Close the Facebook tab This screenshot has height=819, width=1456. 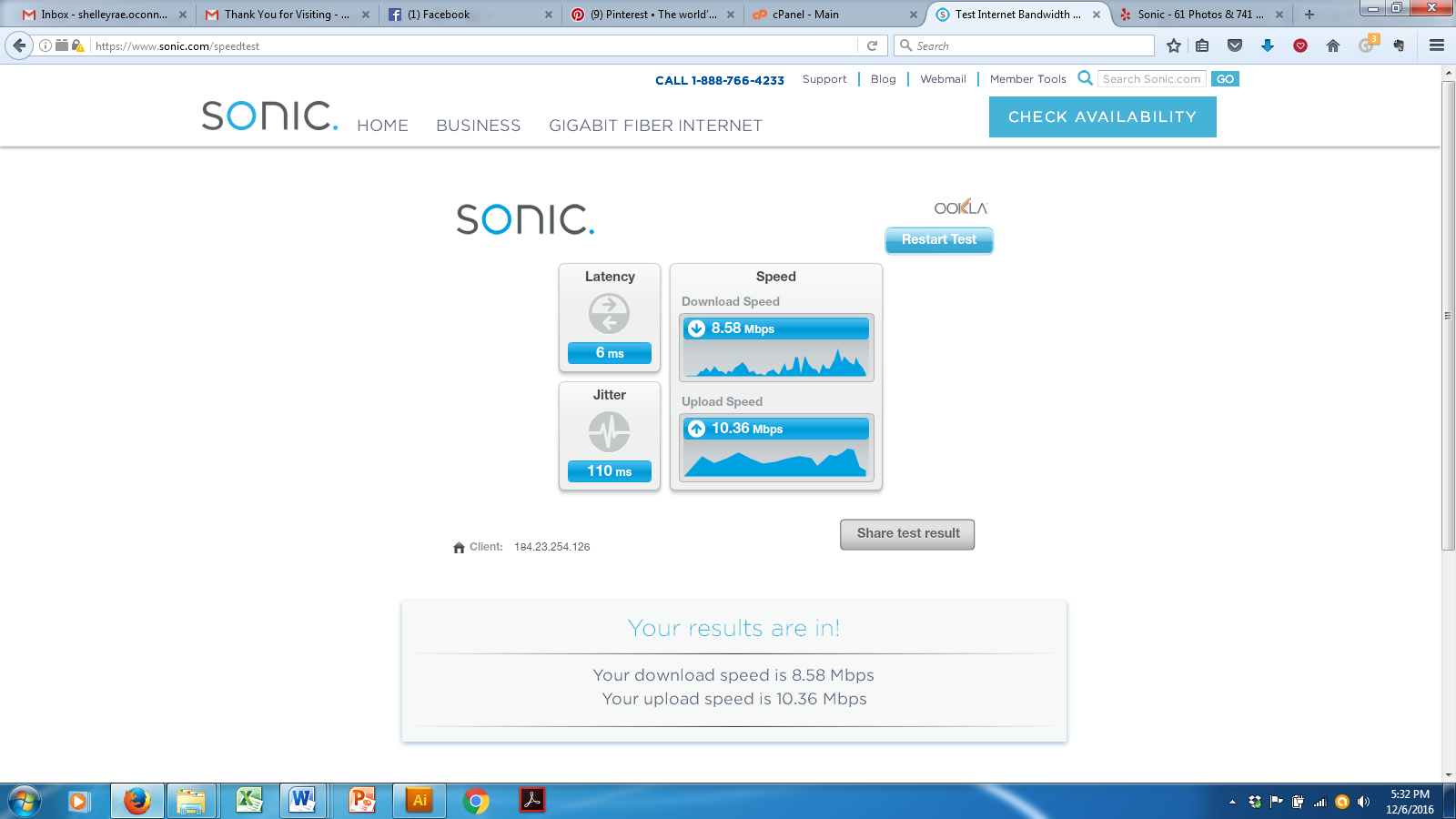(548, 15)
